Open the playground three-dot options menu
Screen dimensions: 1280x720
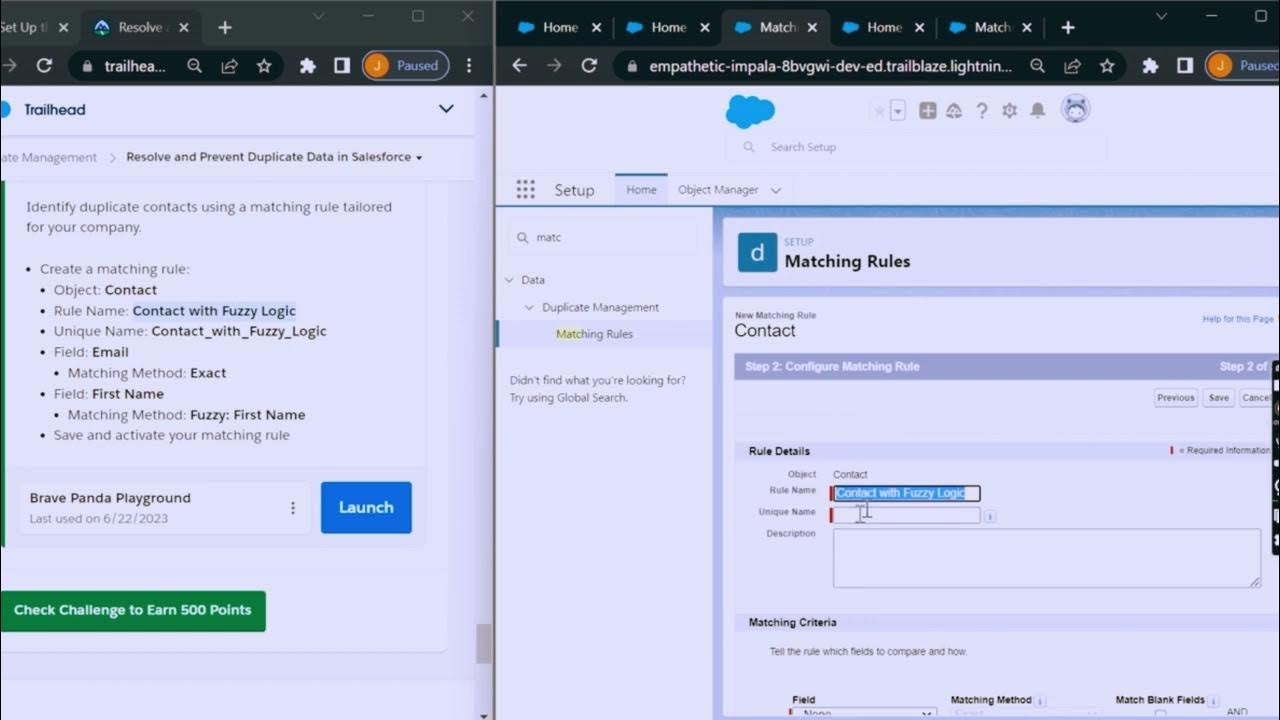[x=293, y=508]
